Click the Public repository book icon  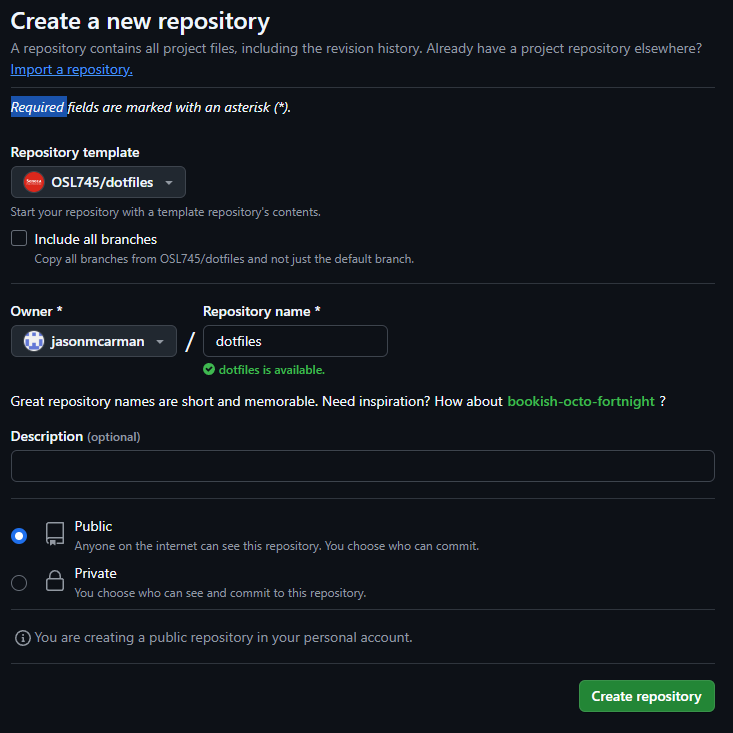[55, 534]
